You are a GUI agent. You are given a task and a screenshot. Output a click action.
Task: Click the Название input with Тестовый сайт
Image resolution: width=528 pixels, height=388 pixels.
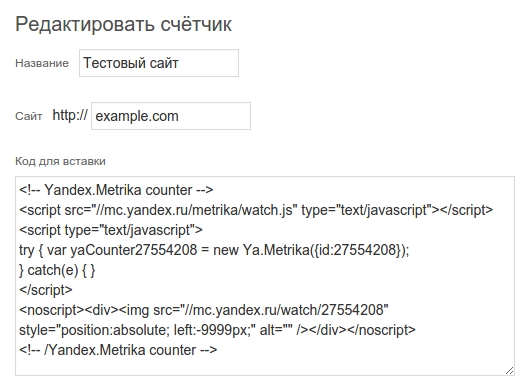(159, 63)
